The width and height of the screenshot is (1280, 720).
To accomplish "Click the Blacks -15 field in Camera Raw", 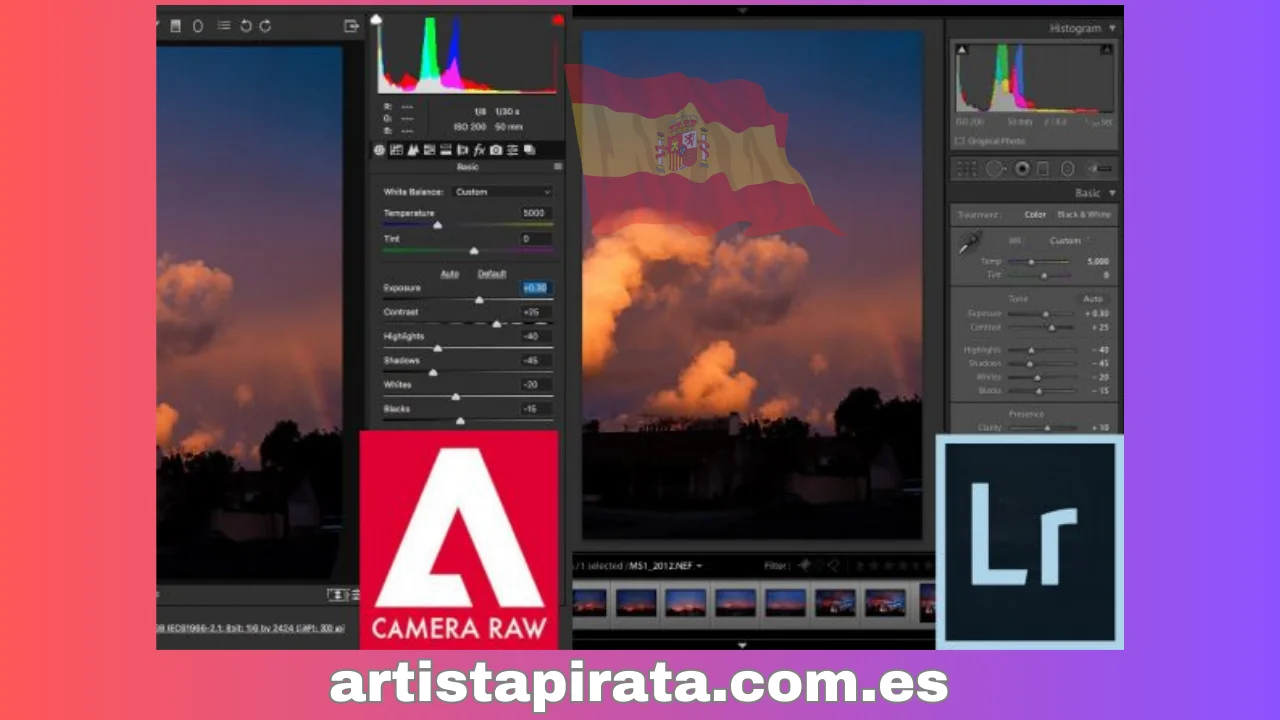I will click(x=536, y=409).
